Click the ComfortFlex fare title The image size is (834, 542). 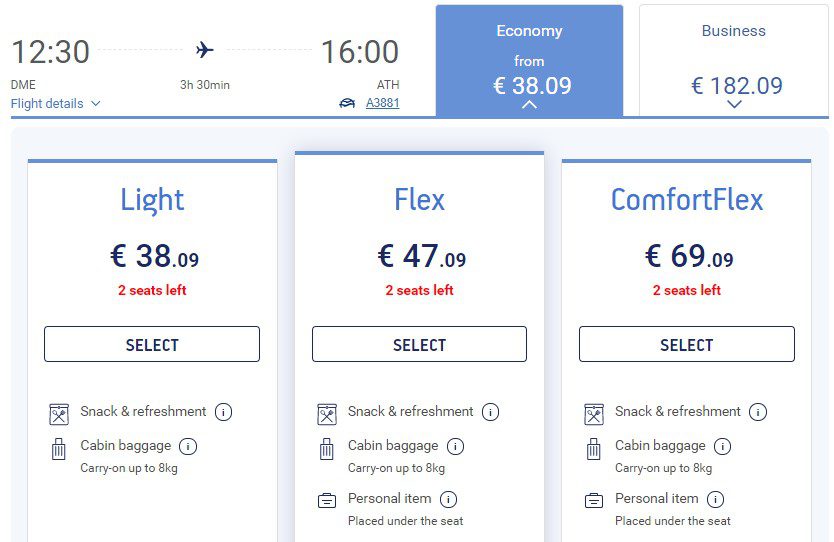coord(687,200)
